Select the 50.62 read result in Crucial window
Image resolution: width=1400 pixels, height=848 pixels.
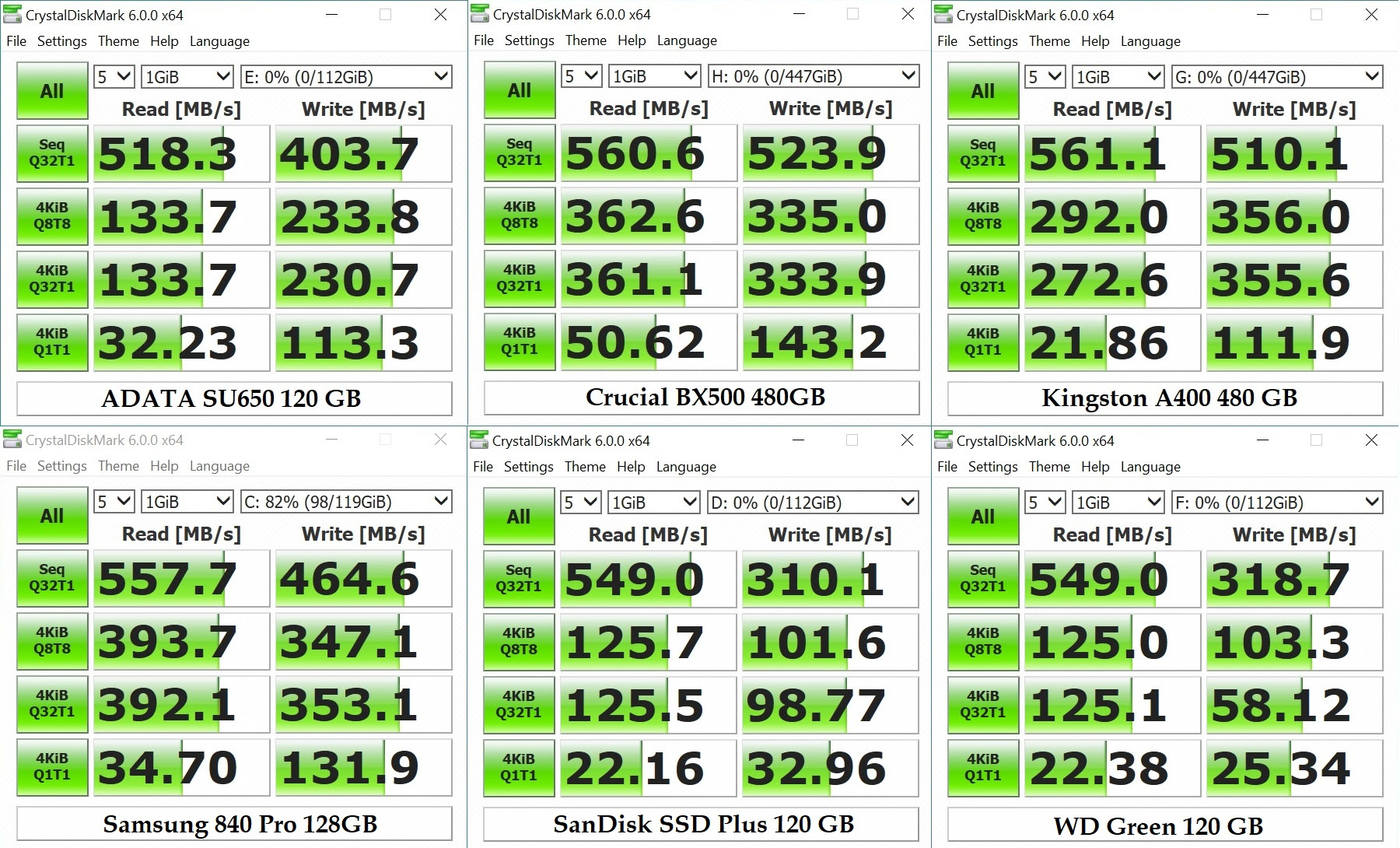pos(649,342)
